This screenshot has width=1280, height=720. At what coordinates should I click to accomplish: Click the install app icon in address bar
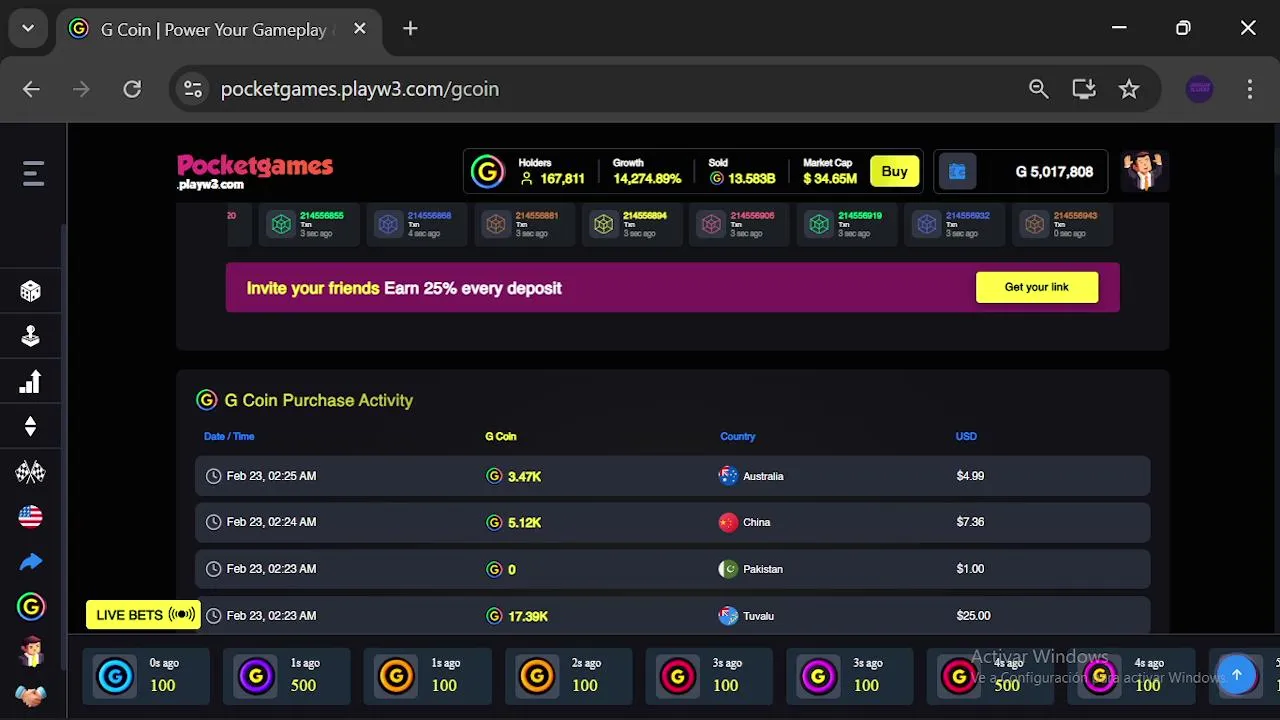pyautogui.click(x=1084, y=89)
